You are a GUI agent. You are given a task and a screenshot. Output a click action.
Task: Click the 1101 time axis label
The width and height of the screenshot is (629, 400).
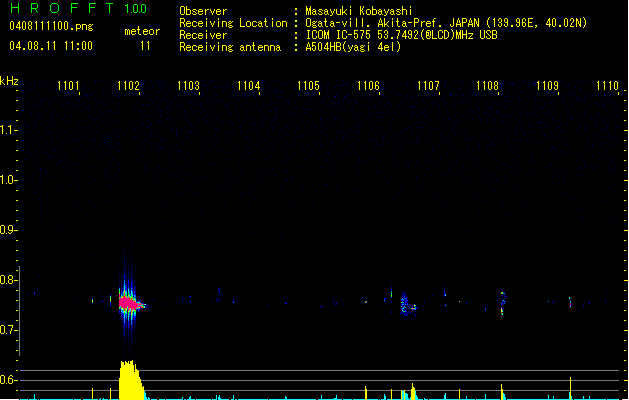[69, 85]
